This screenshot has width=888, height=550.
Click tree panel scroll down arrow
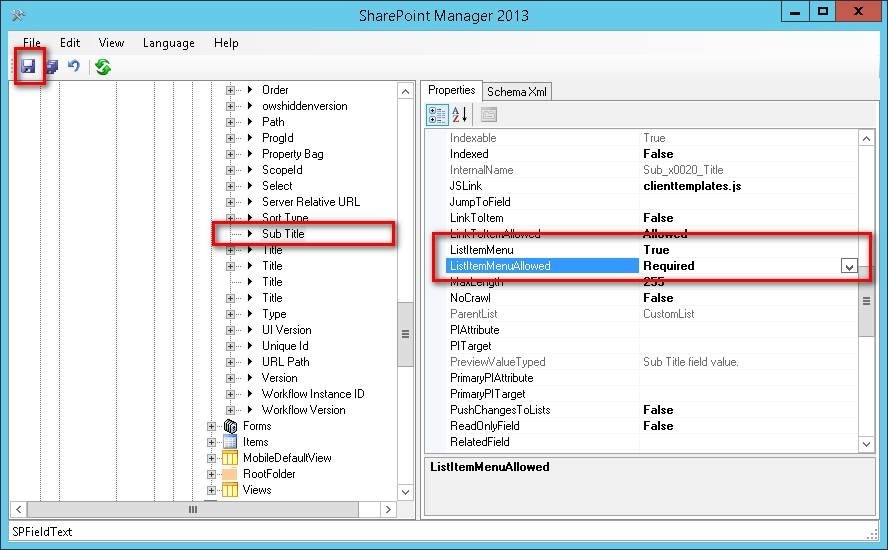point(405,492)
